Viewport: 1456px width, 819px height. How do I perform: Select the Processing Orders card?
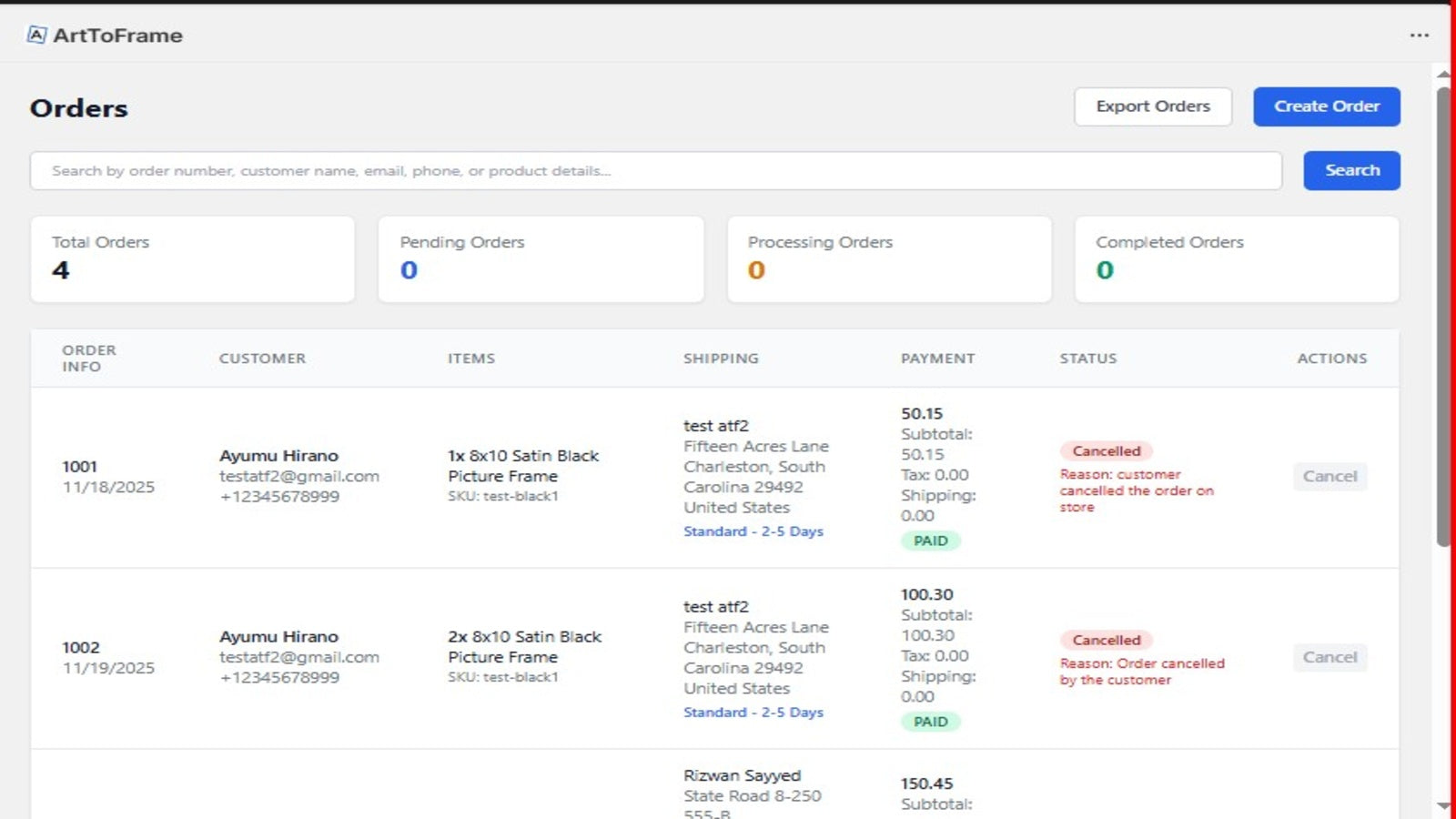(x=889, y=259)
